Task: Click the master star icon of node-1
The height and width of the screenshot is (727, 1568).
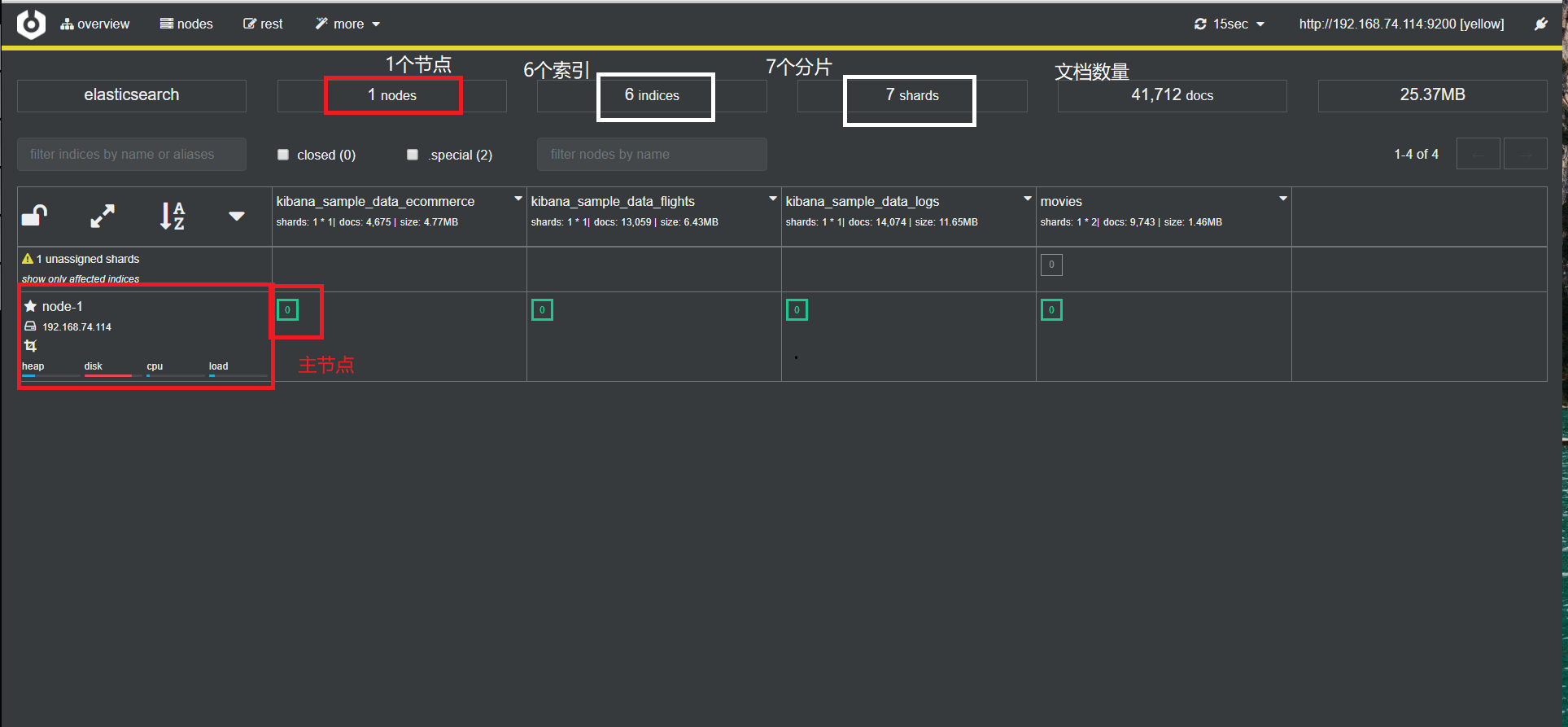Action: point(30,306)
